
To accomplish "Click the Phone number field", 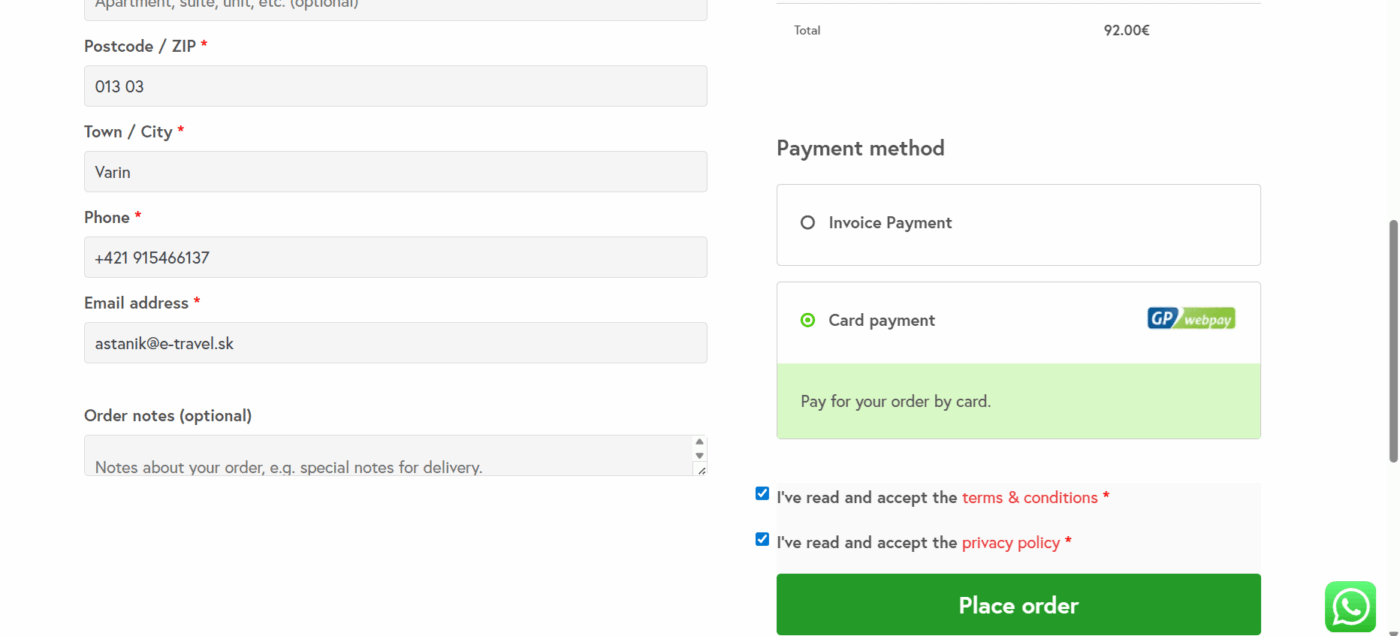I will (395, 257).
